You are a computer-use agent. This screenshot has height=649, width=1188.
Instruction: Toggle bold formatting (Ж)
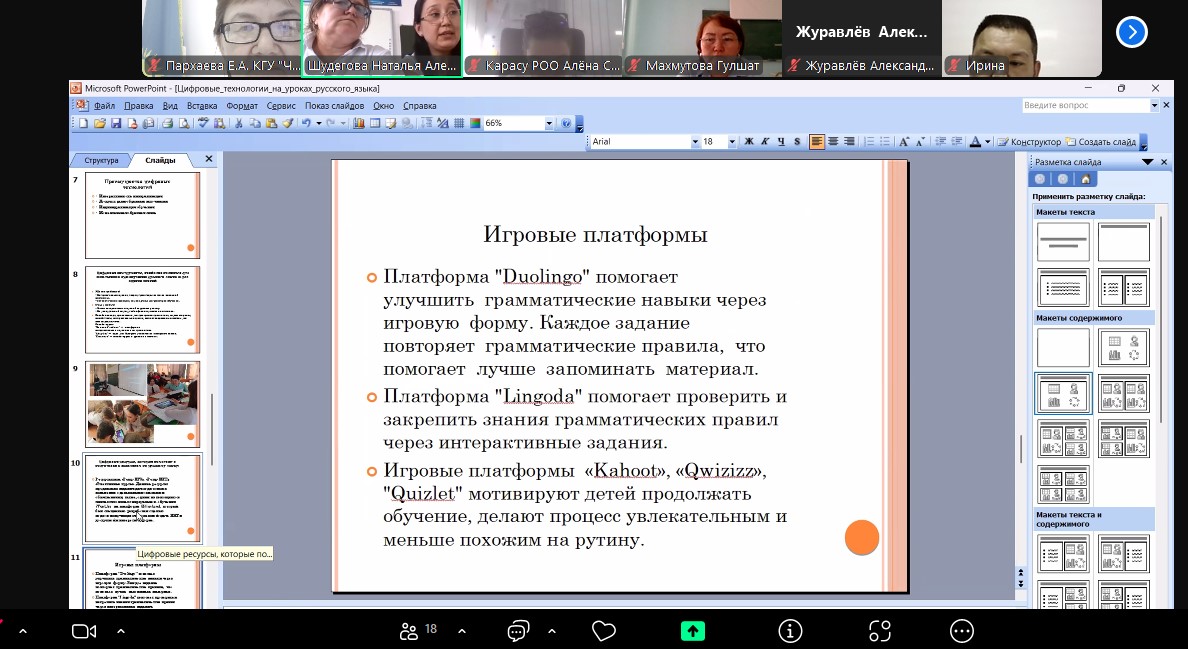[749, 142]
